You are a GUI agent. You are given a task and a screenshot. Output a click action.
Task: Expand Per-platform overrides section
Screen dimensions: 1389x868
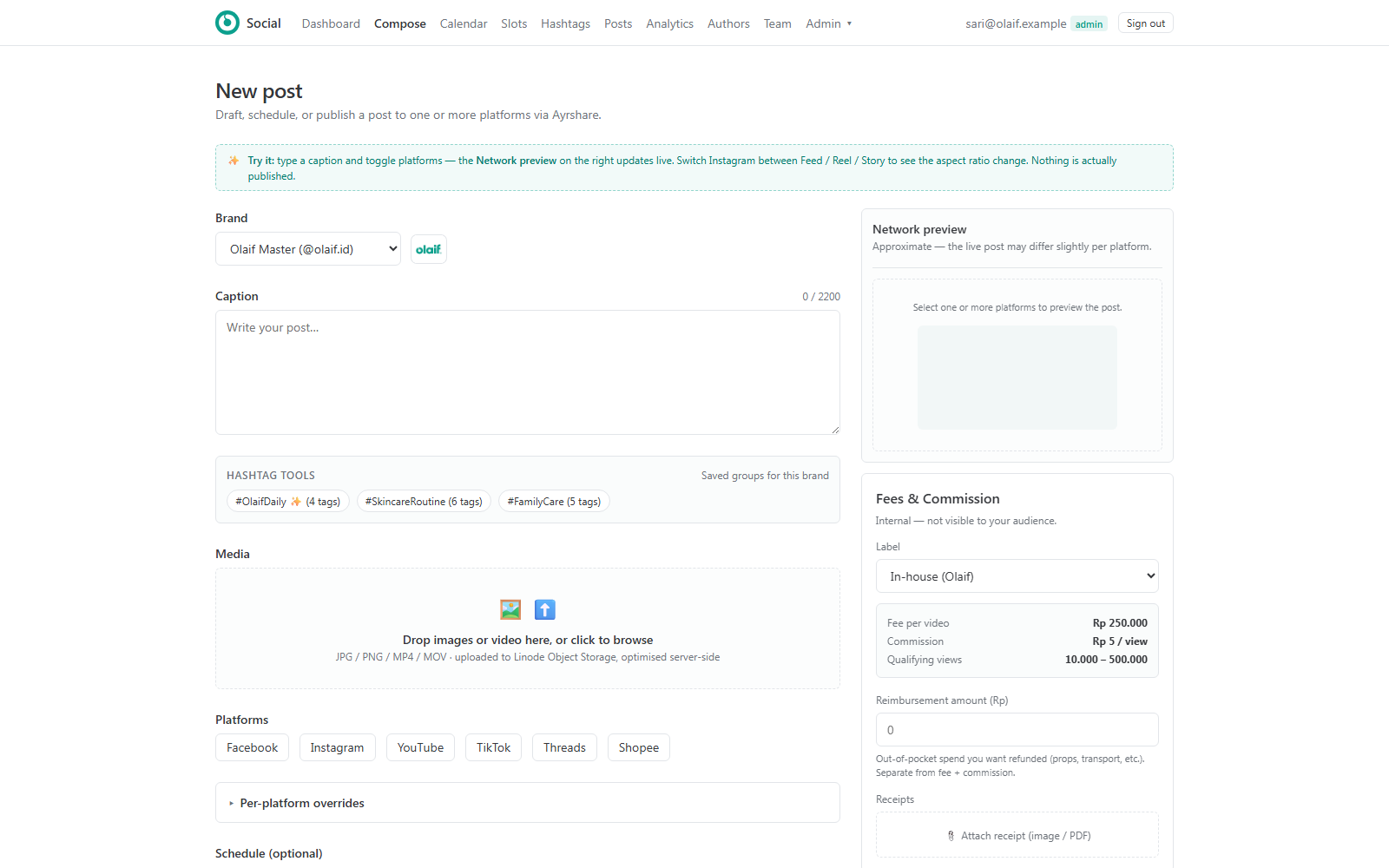528,803
